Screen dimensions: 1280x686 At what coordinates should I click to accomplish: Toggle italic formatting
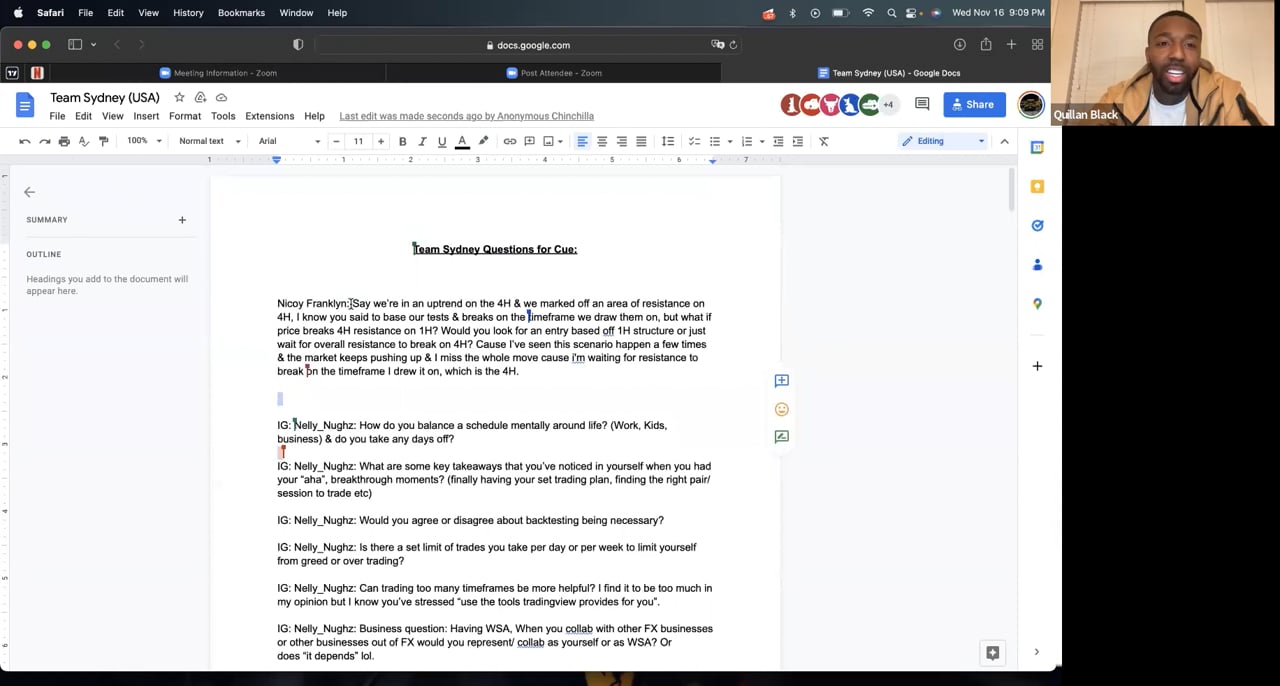coord(422,141)
